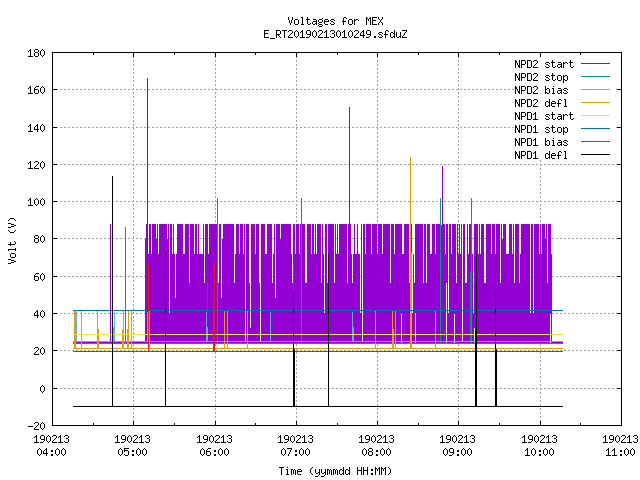Viewport: 640px width, 480px height.
Task: Click the 07:00 x-axis time label
Action: click(x=295, y=452)
